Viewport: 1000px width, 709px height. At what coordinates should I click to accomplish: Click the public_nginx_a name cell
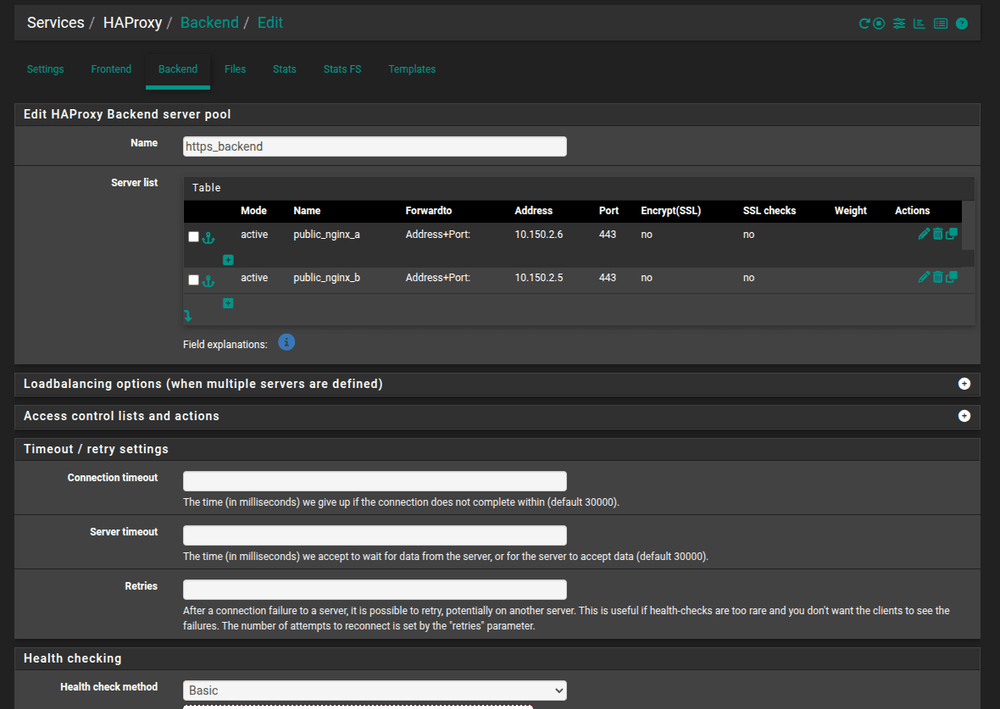click(x=327, y=234)
